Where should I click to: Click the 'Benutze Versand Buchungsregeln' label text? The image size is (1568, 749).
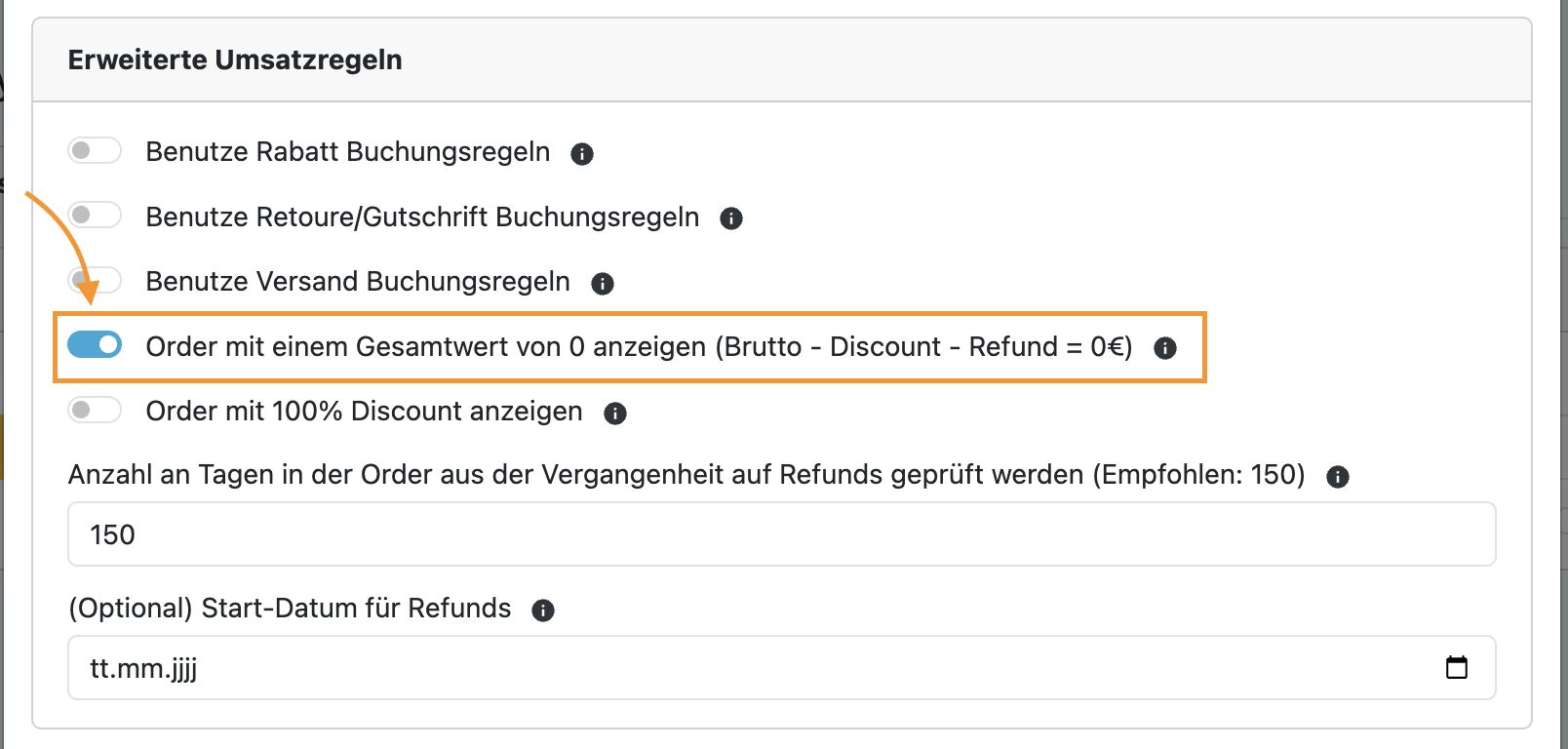[358, 281]
